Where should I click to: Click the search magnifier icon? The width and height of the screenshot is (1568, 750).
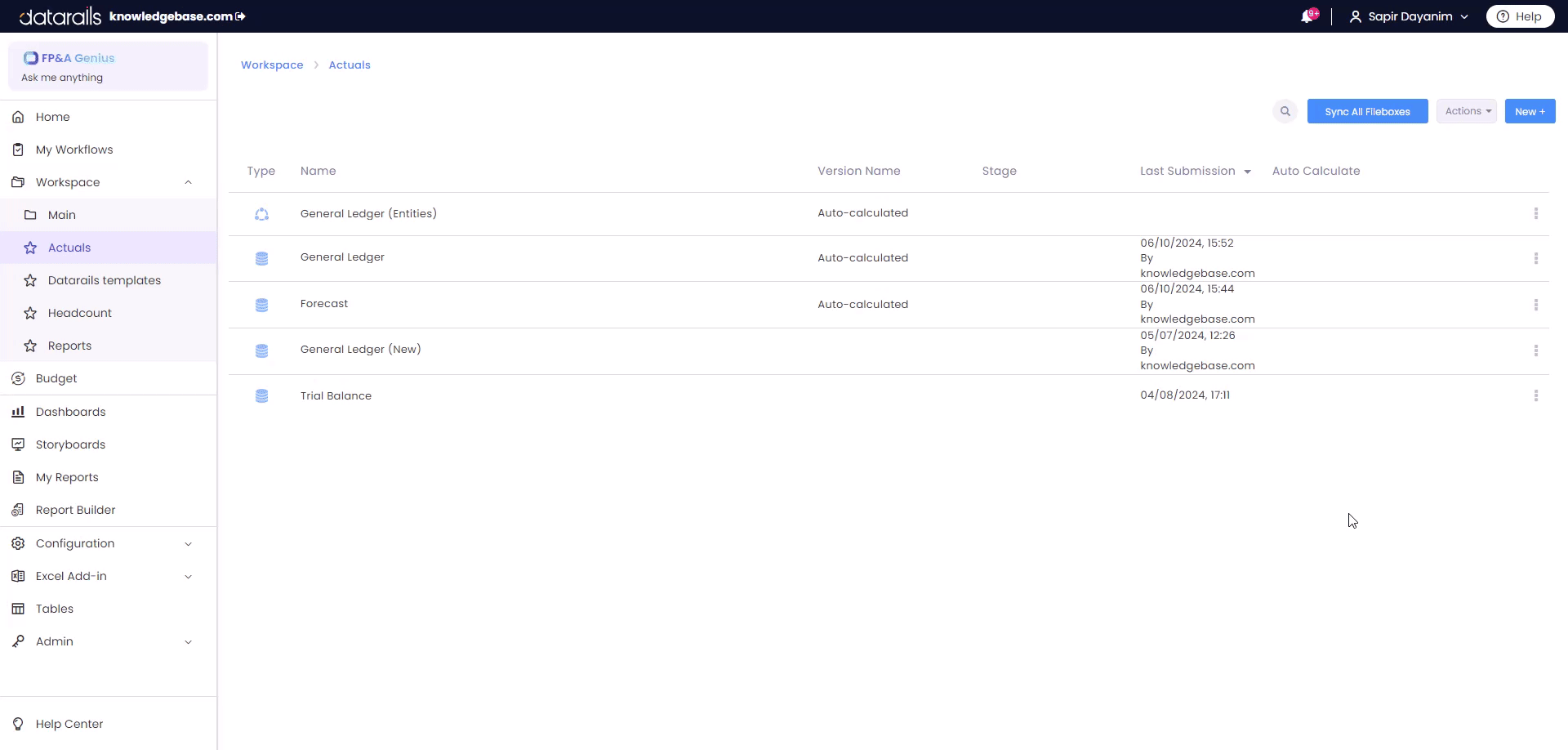point(1285,111)
